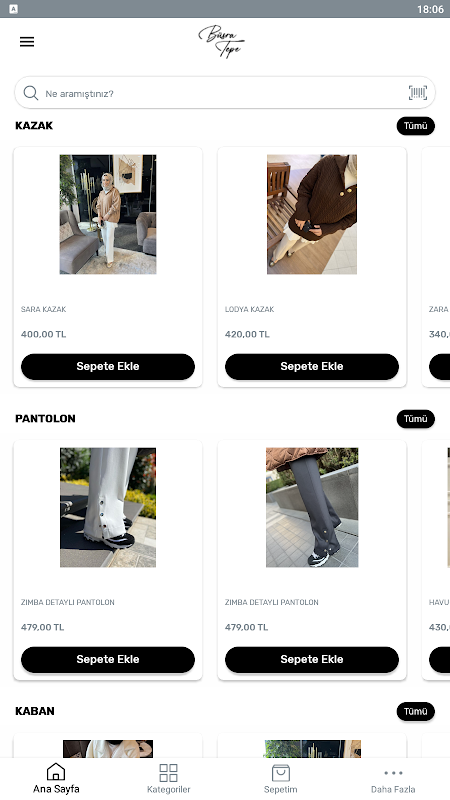
Task: Open the SARA KAZAK product photo
Action: point(108,214)
